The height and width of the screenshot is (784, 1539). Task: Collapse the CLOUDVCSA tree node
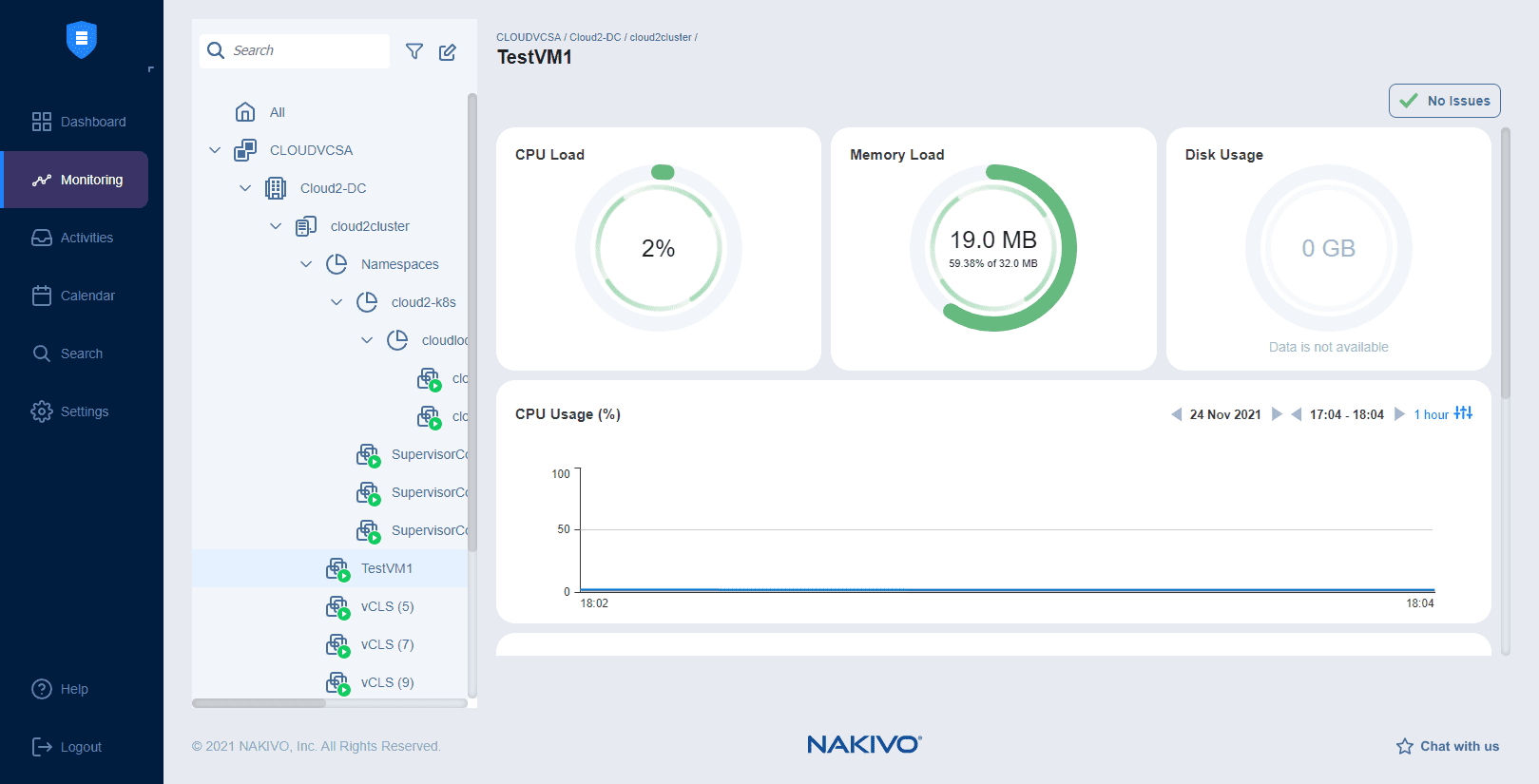pos(215,150)
